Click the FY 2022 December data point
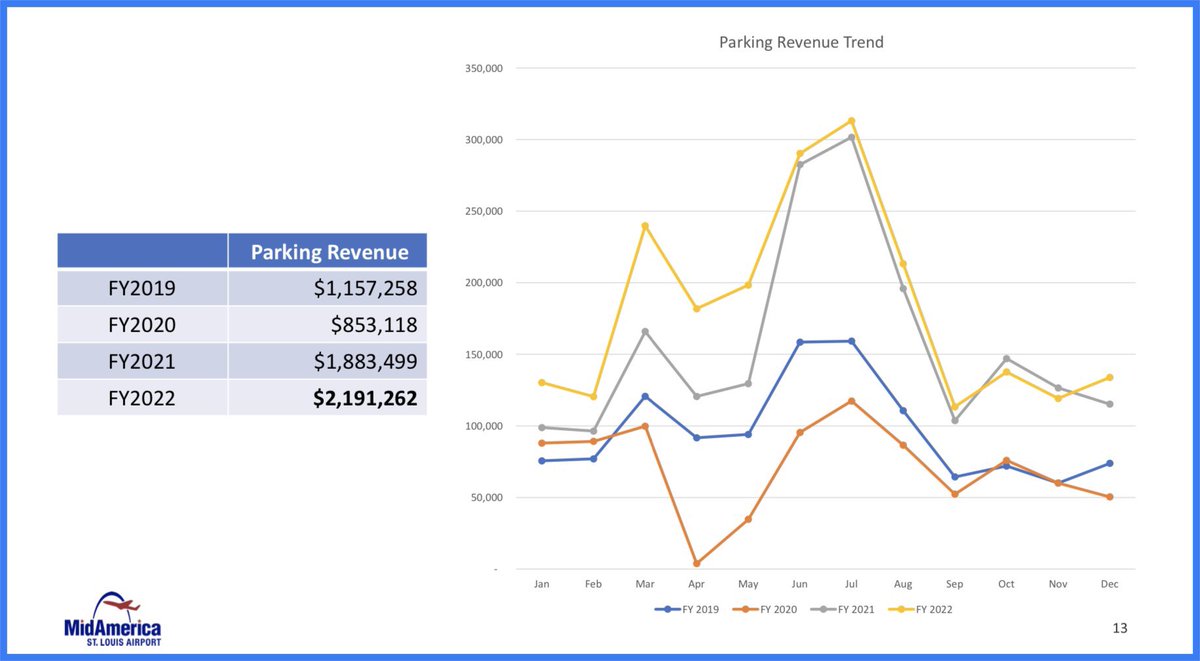The height and width of the screenshot is (661, 1200). click(x=1110, y=378)
